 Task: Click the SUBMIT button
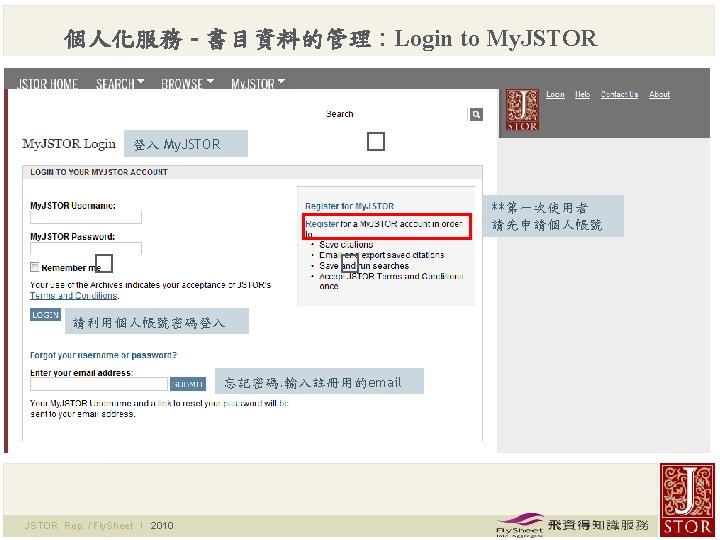[x=188, y=384]
